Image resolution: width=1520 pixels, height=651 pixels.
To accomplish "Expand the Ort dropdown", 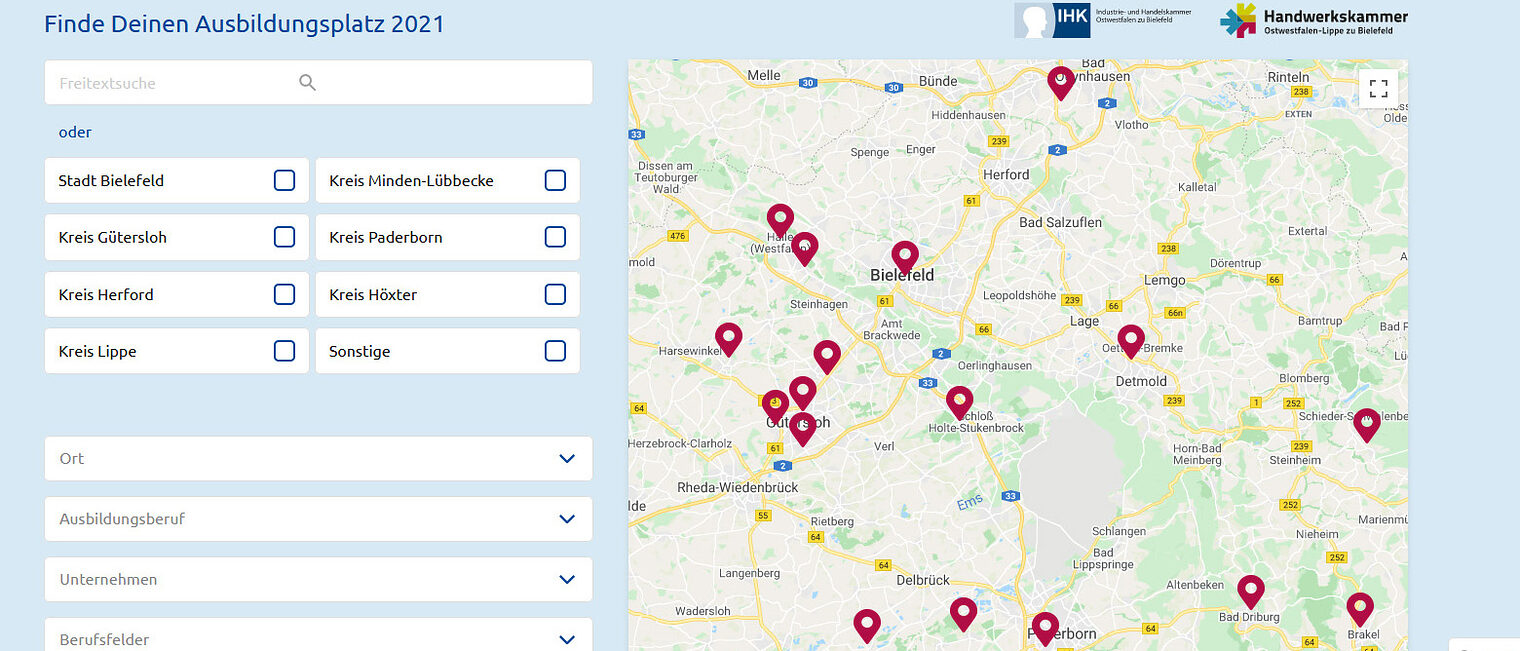I will point(318,458).
